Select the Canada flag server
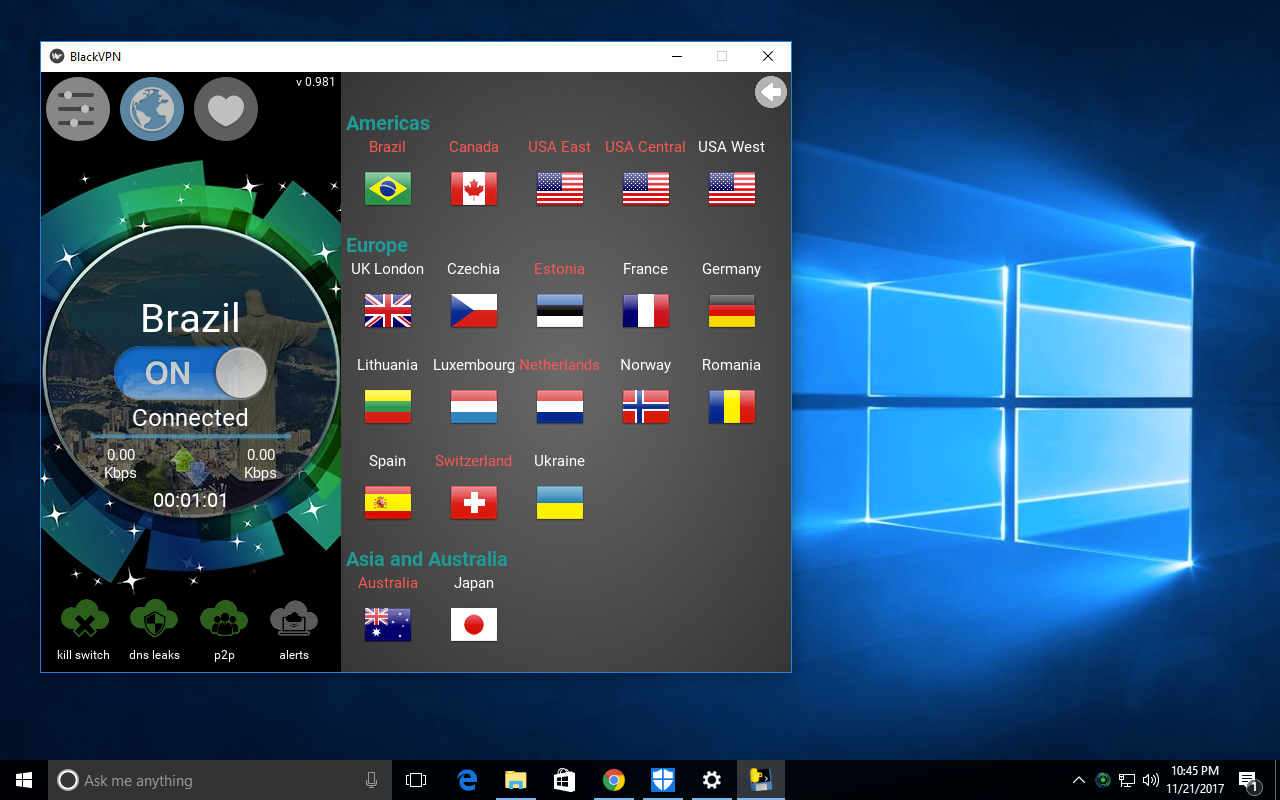Image resolution: width=1280 pixels, height=800 pixels. [474, 188]
